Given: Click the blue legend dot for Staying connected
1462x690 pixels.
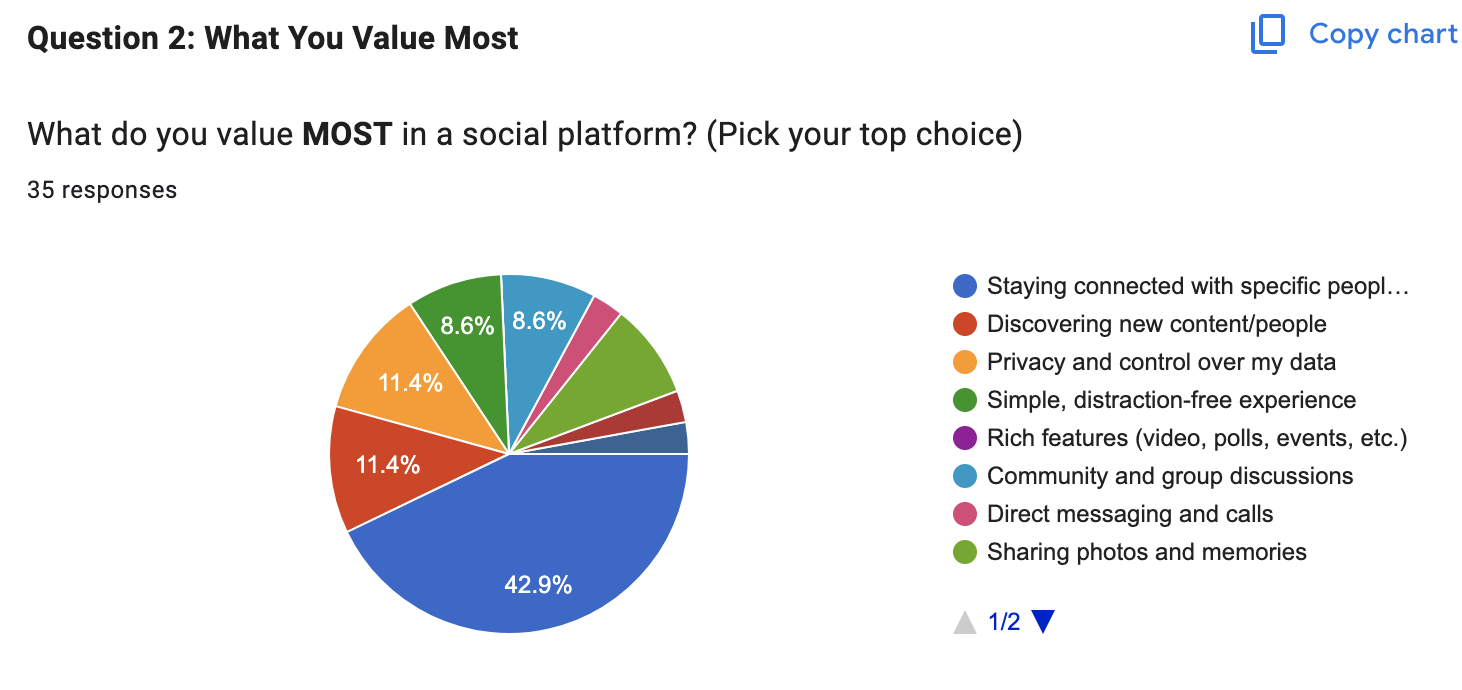Looking at the screenshot, I should coord(961,285).
